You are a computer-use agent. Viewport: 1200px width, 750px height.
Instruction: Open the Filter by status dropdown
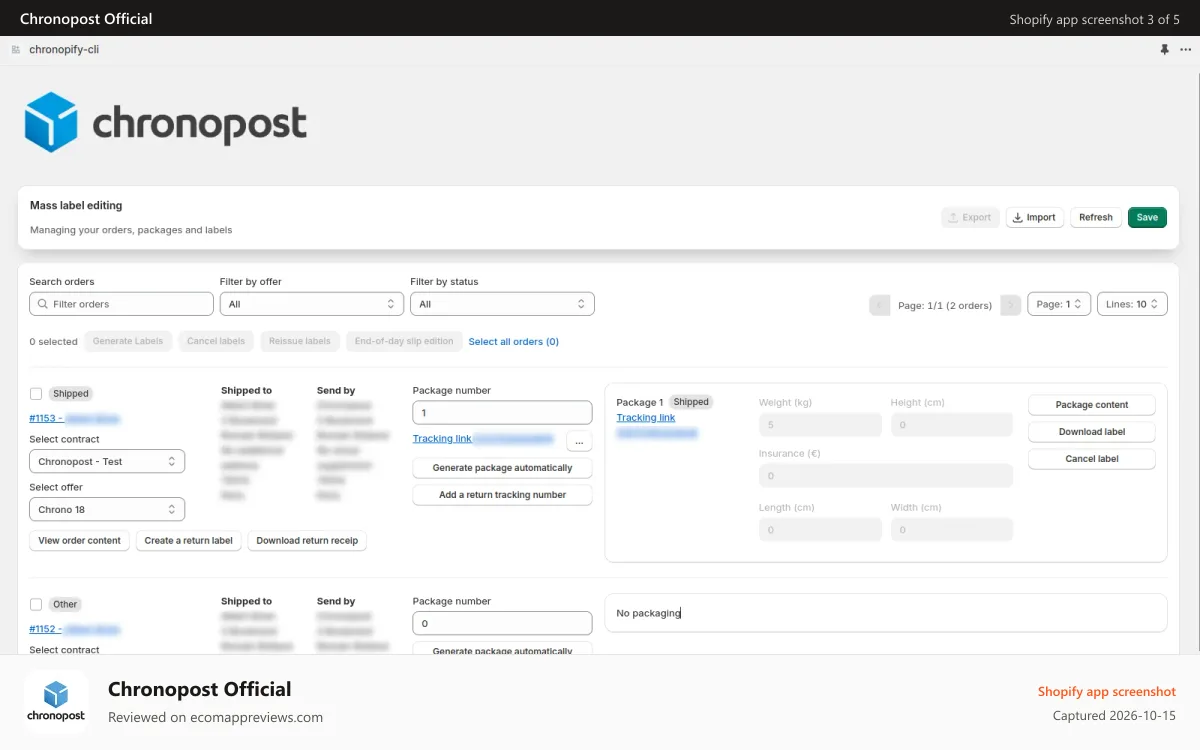pyautogui.click(x=502, y=304)
